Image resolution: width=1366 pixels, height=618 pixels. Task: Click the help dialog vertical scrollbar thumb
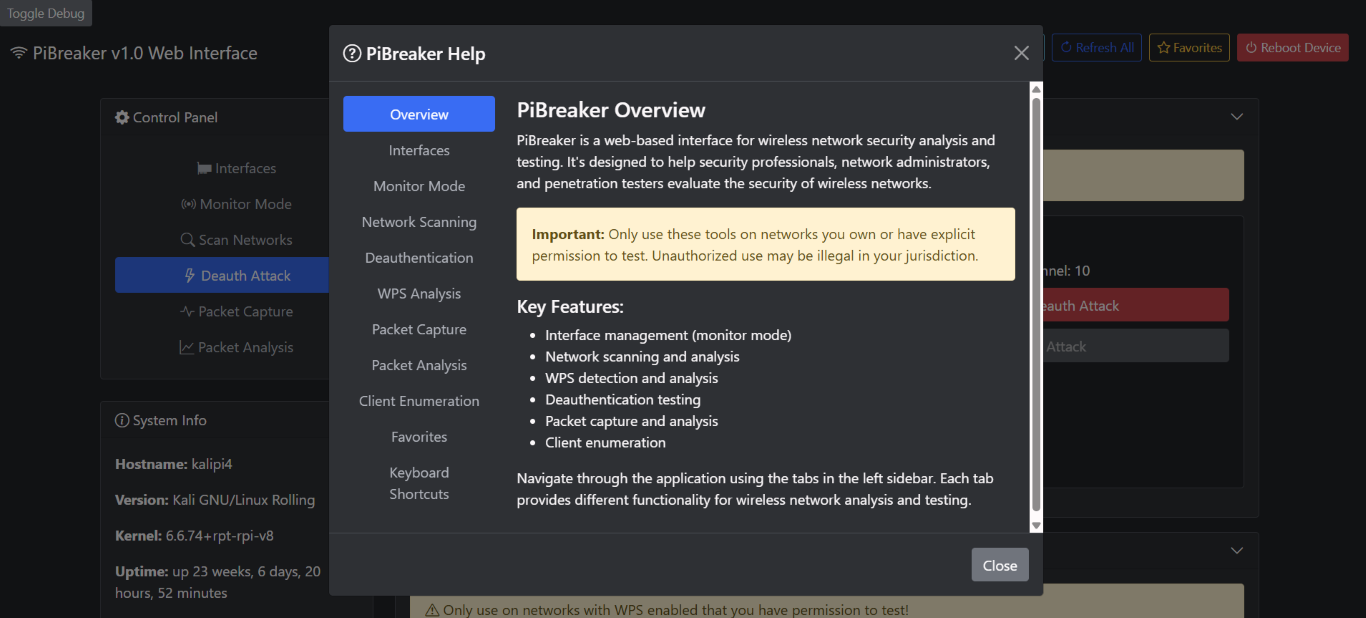pyautogui.click(x=1036, y=305)
